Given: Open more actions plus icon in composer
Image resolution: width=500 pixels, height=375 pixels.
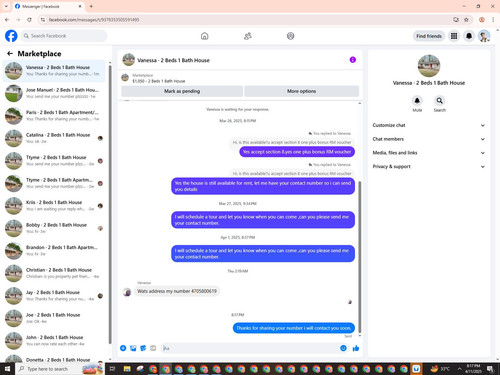Looking at the screenshot, I should pyautogui.click(x=123, y=348).
